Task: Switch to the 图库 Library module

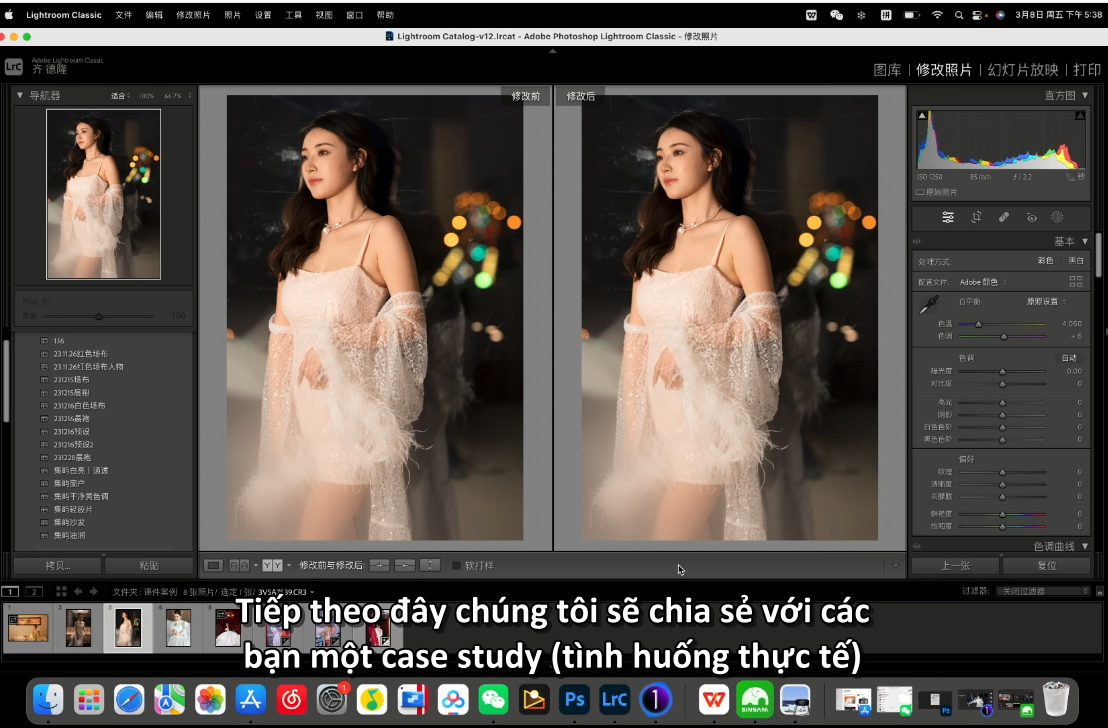Action: 887,70
